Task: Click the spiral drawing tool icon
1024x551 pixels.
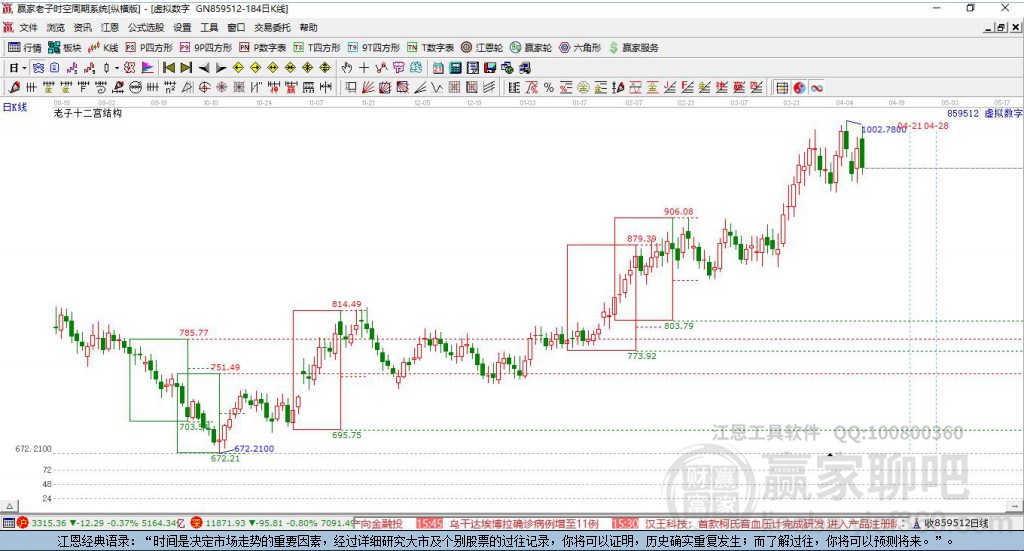Action: pos(101,87)
